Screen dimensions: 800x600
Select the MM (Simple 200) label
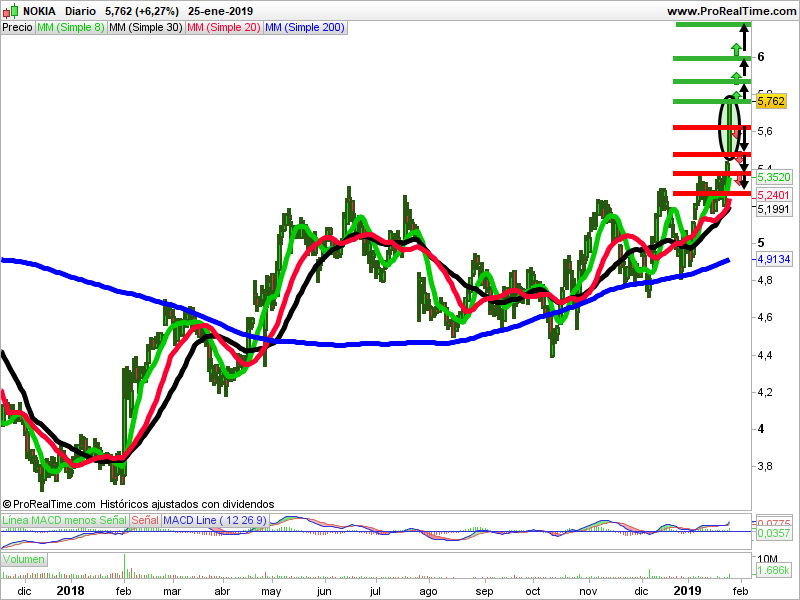(305, 28)
